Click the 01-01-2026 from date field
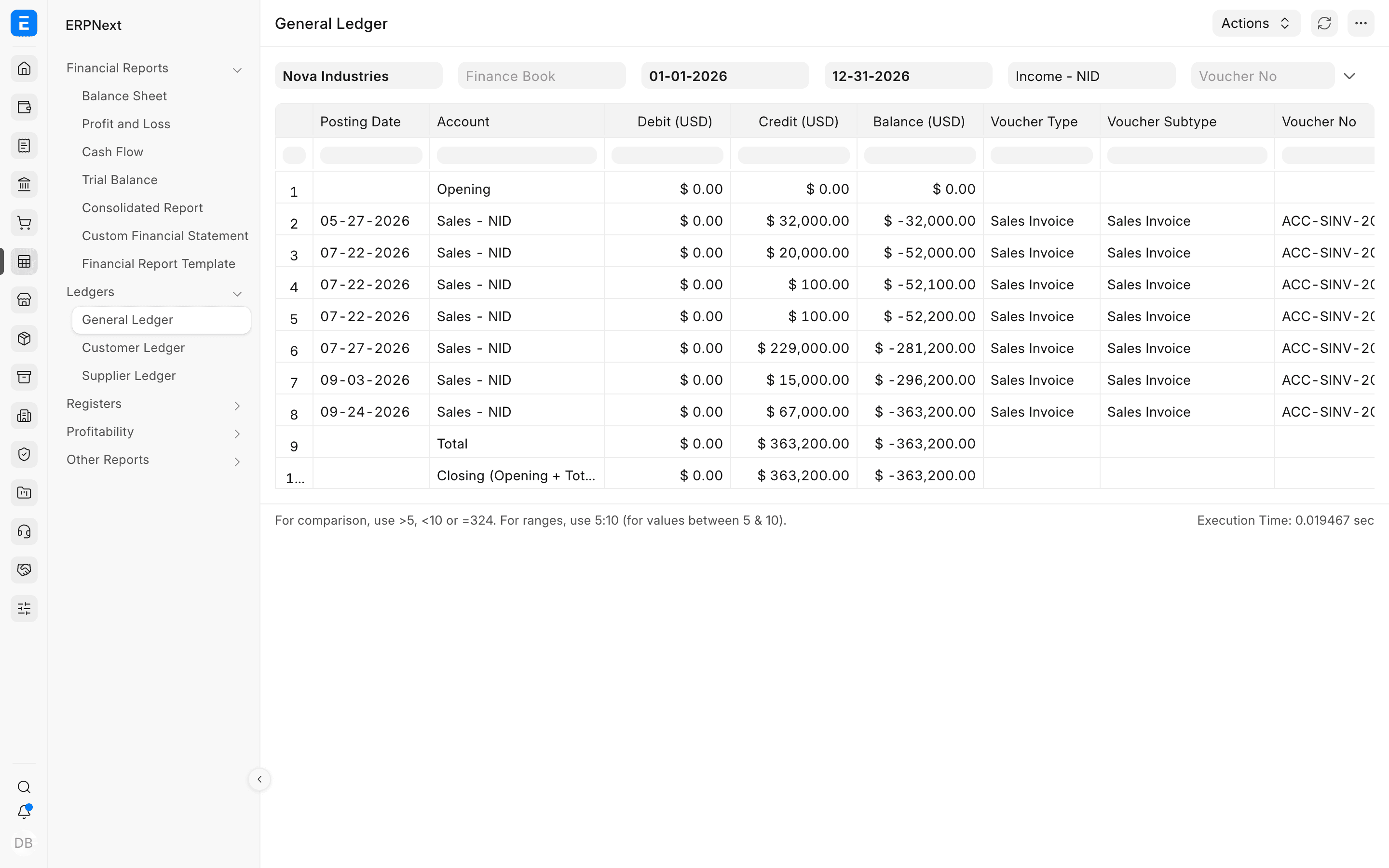The height and width of the screenshot is (868, 1389). click(x=725, y=76)
